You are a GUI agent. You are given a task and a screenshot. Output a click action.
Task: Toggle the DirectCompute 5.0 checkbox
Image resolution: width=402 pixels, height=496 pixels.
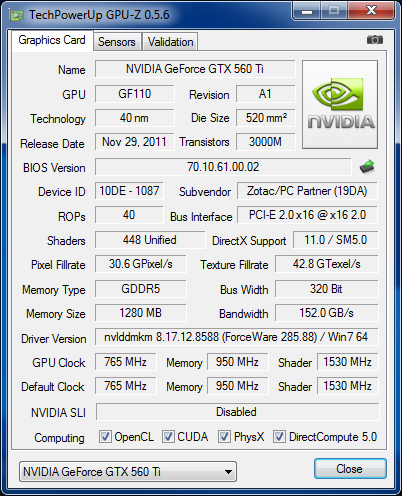click(x=279, y=436)
